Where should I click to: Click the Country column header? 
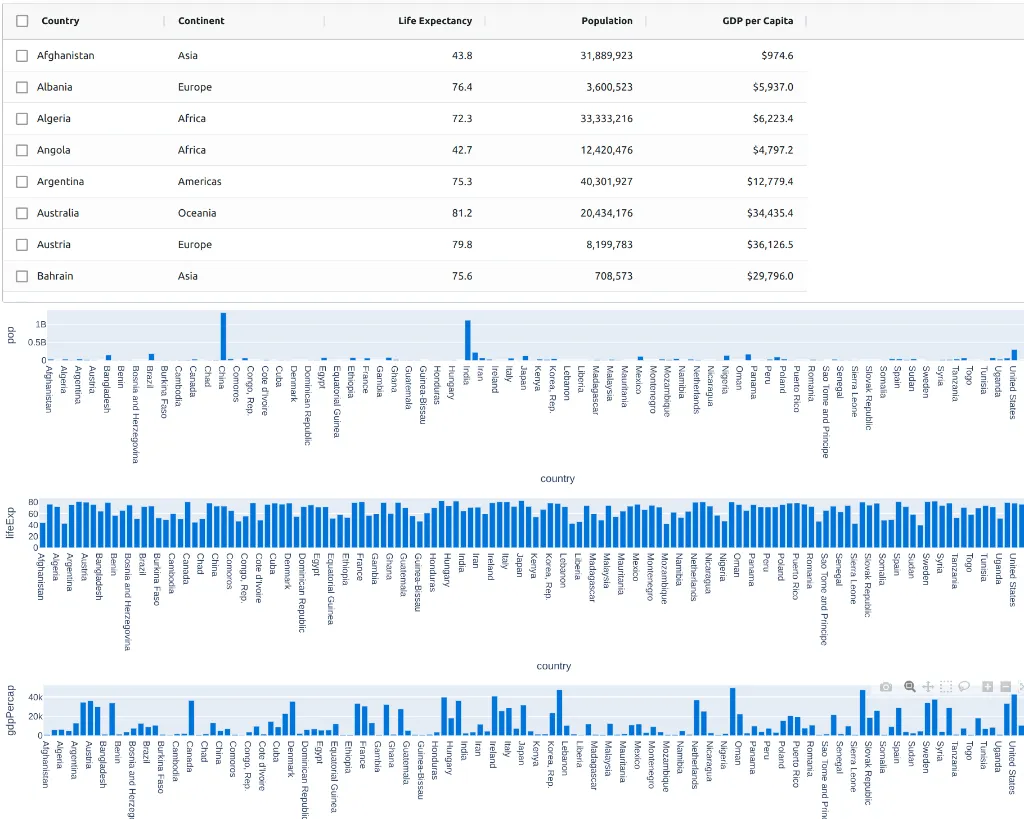point(60,21)
